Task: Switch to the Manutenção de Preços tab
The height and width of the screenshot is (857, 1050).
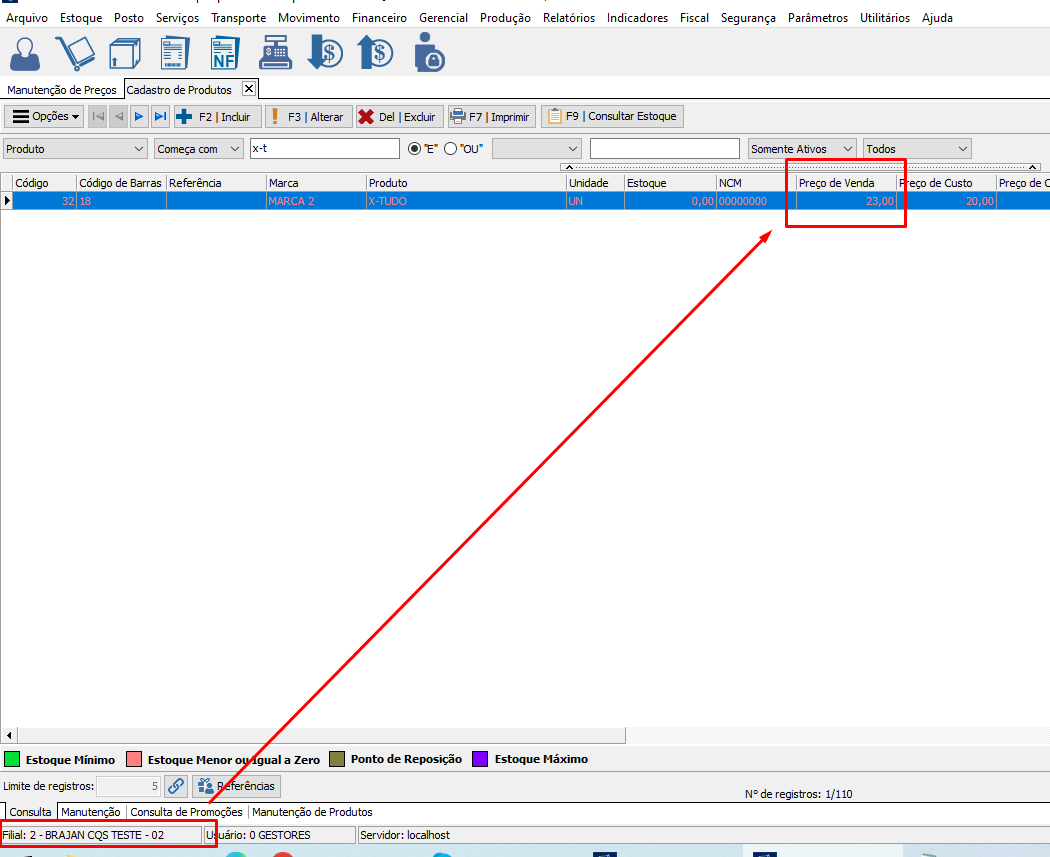Action: [x=61, y=90]
